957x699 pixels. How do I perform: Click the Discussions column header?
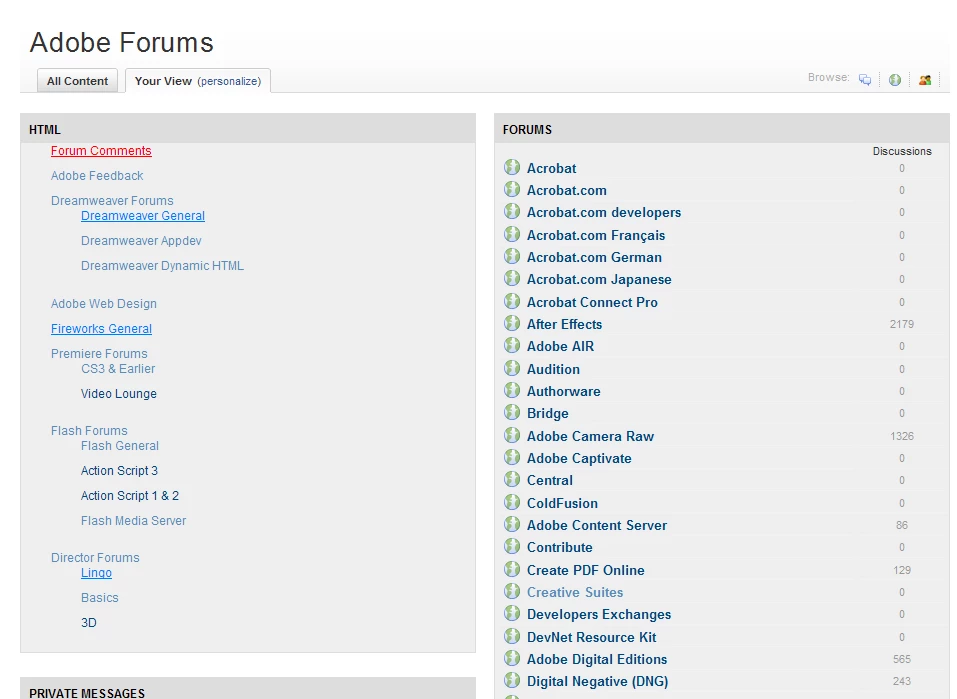coord(902,151)
